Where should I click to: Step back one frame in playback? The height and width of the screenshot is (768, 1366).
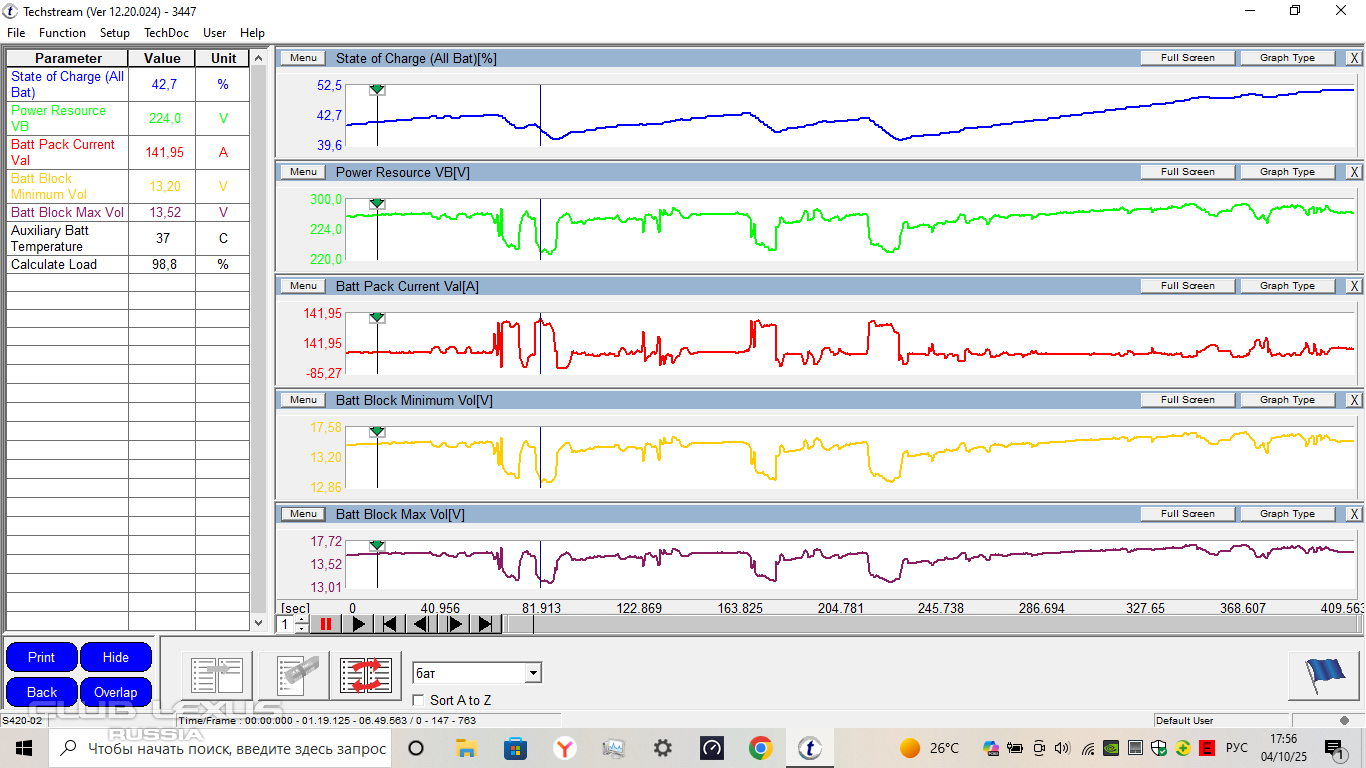422,624
